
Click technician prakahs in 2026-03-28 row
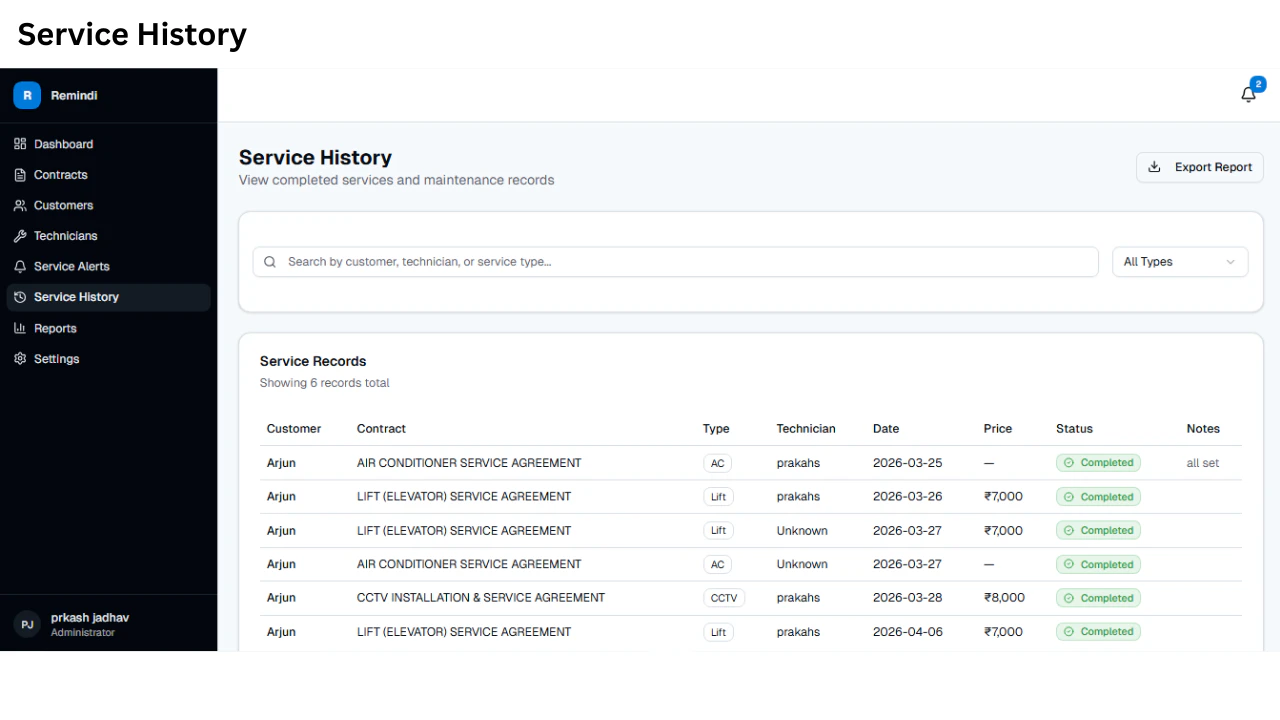(798, 598)
